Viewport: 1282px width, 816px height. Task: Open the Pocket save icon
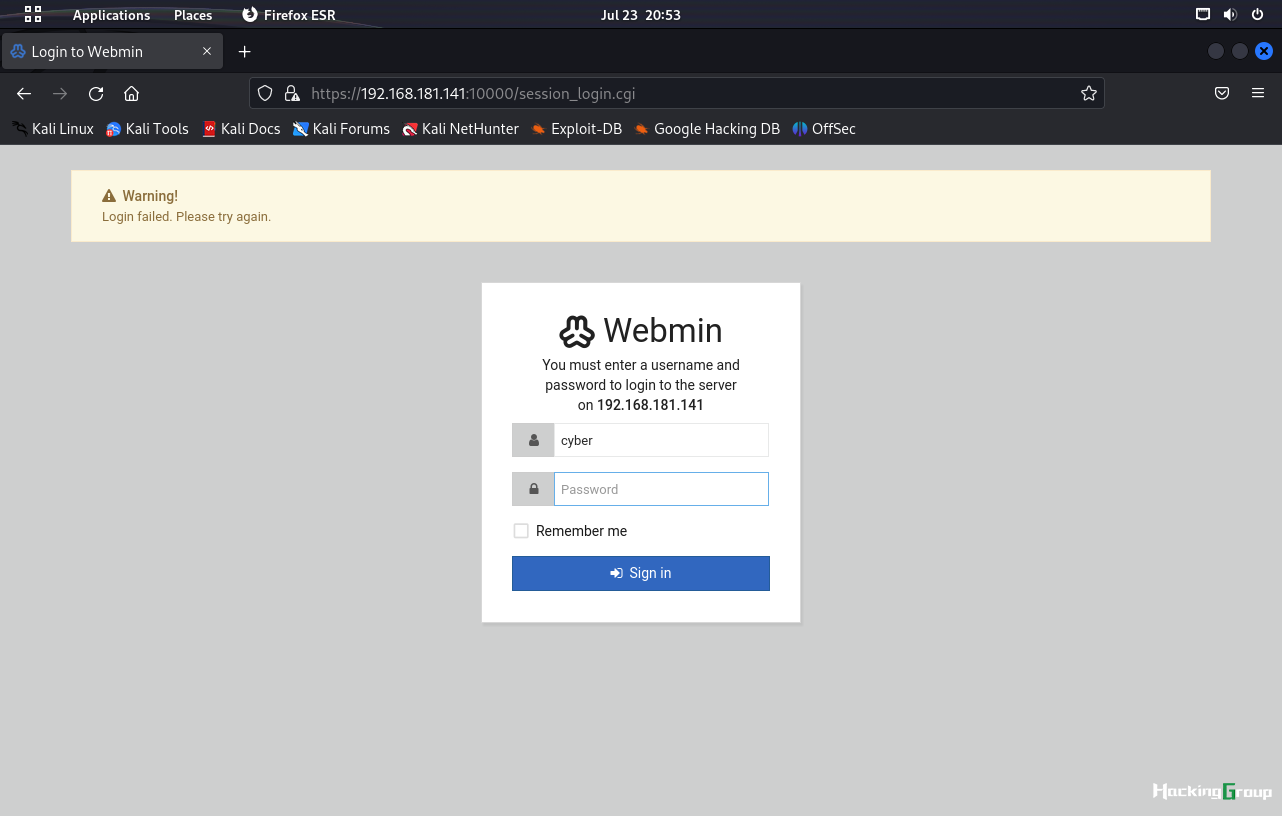coord(1222,94)
